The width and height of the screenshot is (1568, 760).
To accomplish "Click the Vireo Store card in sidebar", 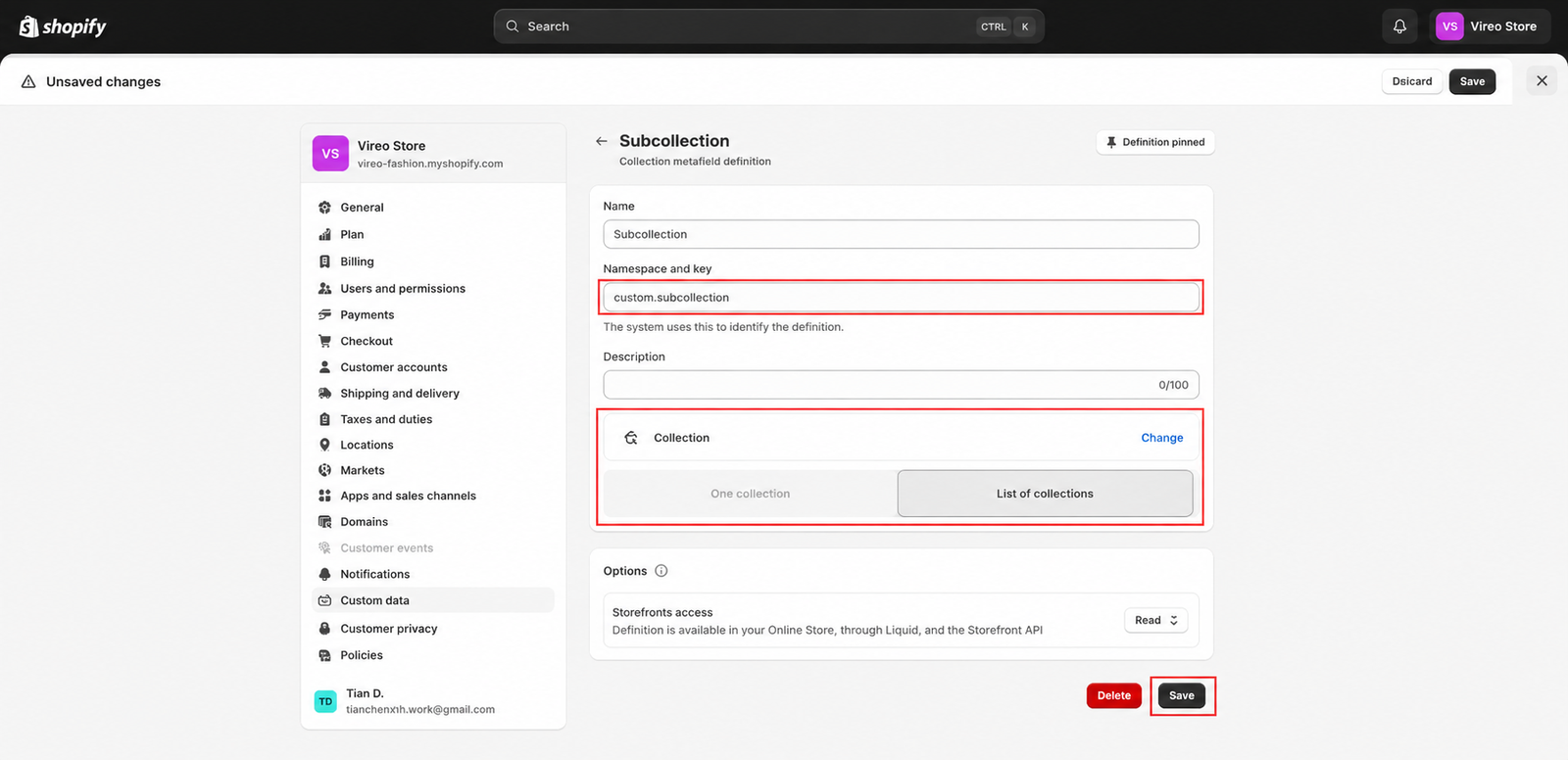I will [x=433, y=154].
